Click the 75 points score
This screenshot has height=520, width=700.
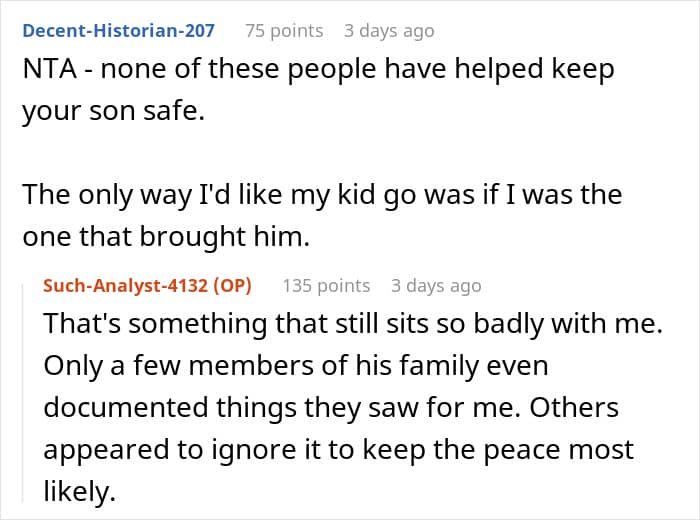tap(284, 31)
